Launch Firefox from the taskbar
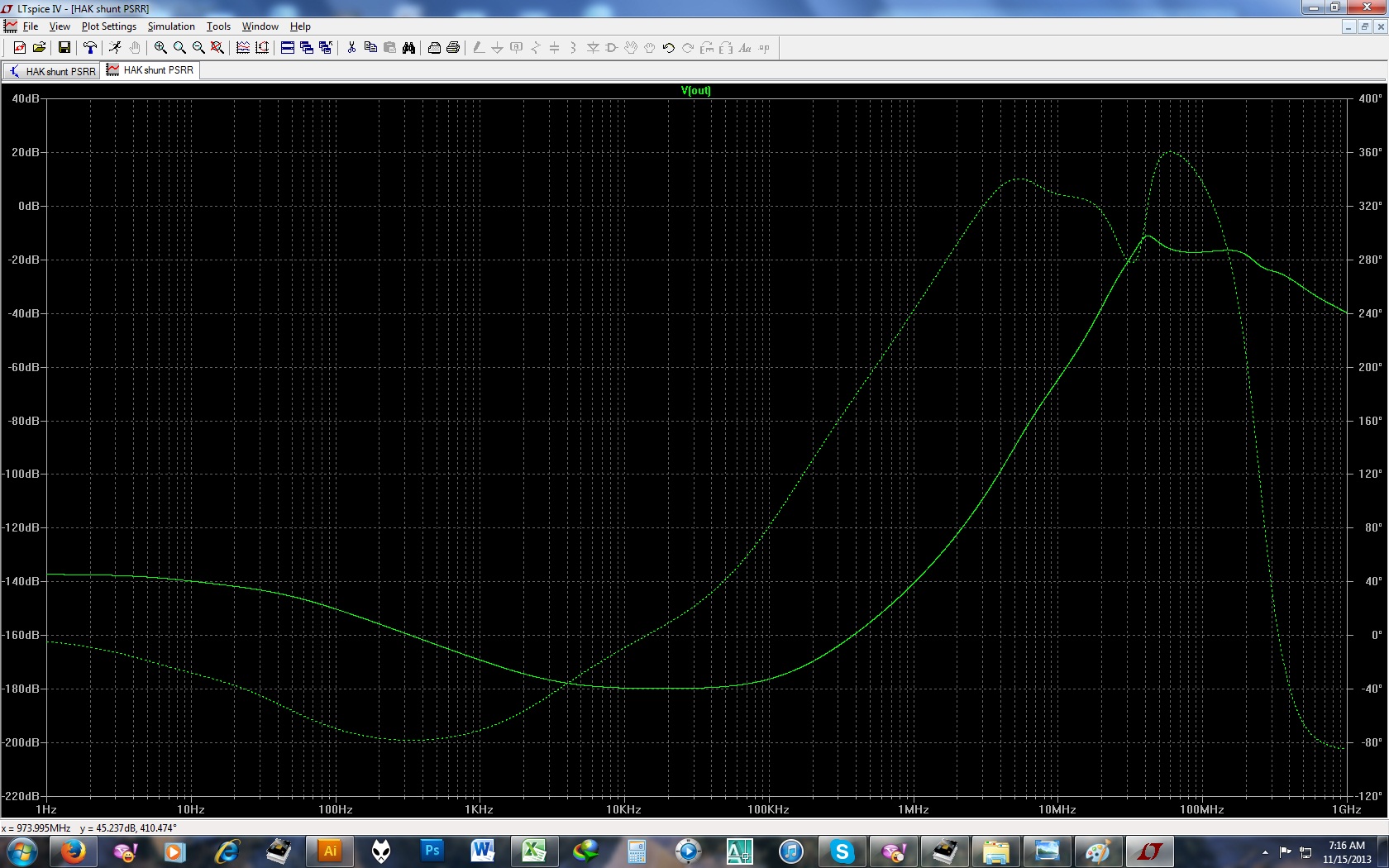Image resolution: width=1389 pixels, height=868 pixels. [73, 851]
